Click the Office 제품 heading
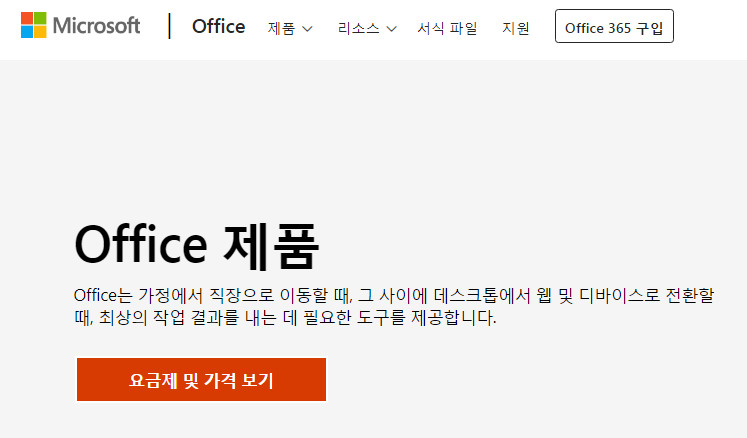The height and width of the screenshot is (438, 747). 196,246
